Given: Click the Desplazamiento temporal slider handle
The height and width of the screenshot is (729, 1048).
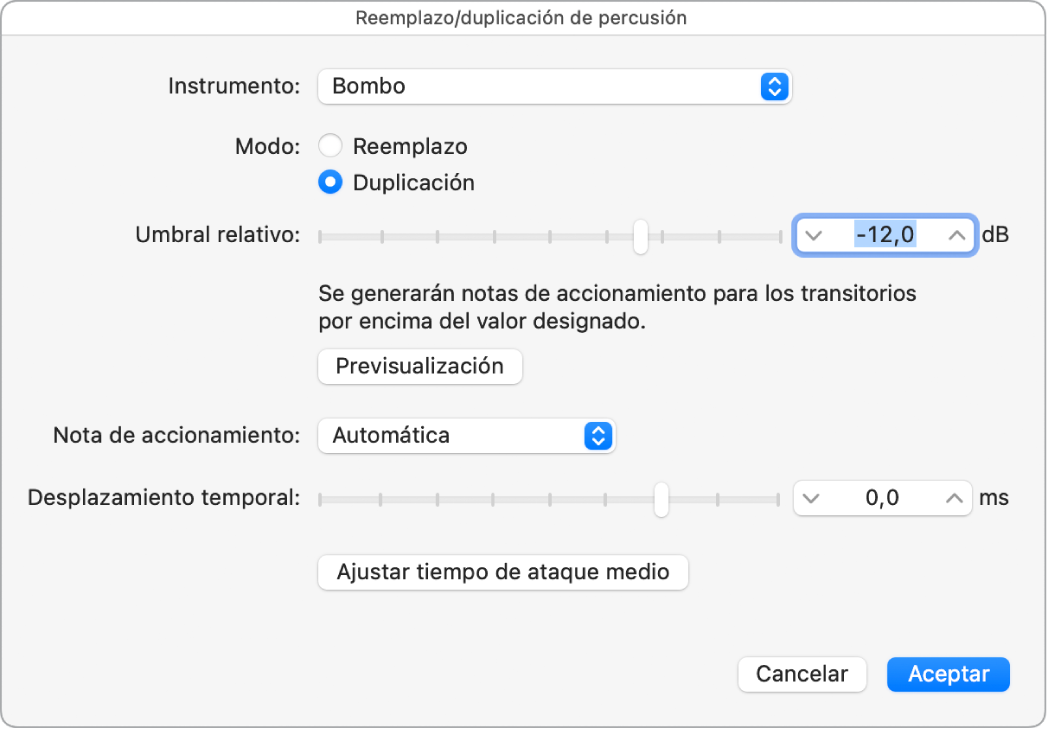Looking at the screenshot, I should [x=660, y=498].
